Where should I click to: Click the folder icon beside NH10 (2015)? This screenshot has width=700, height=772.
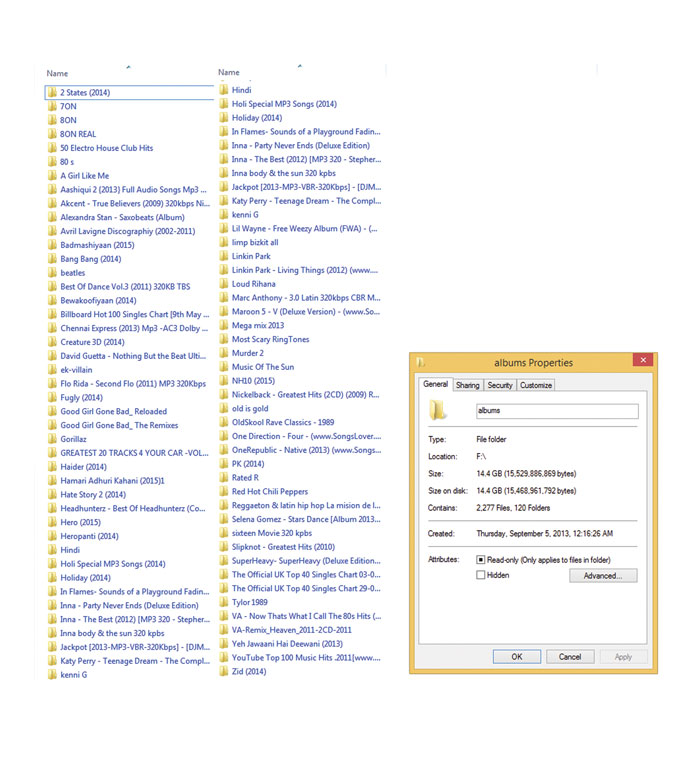pyautogui.click(x=224, y=381)
